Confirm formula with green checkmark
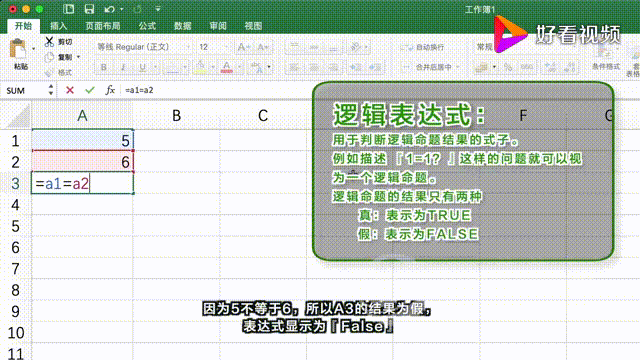This screenshot has width=640, height=360. point(90,90)
